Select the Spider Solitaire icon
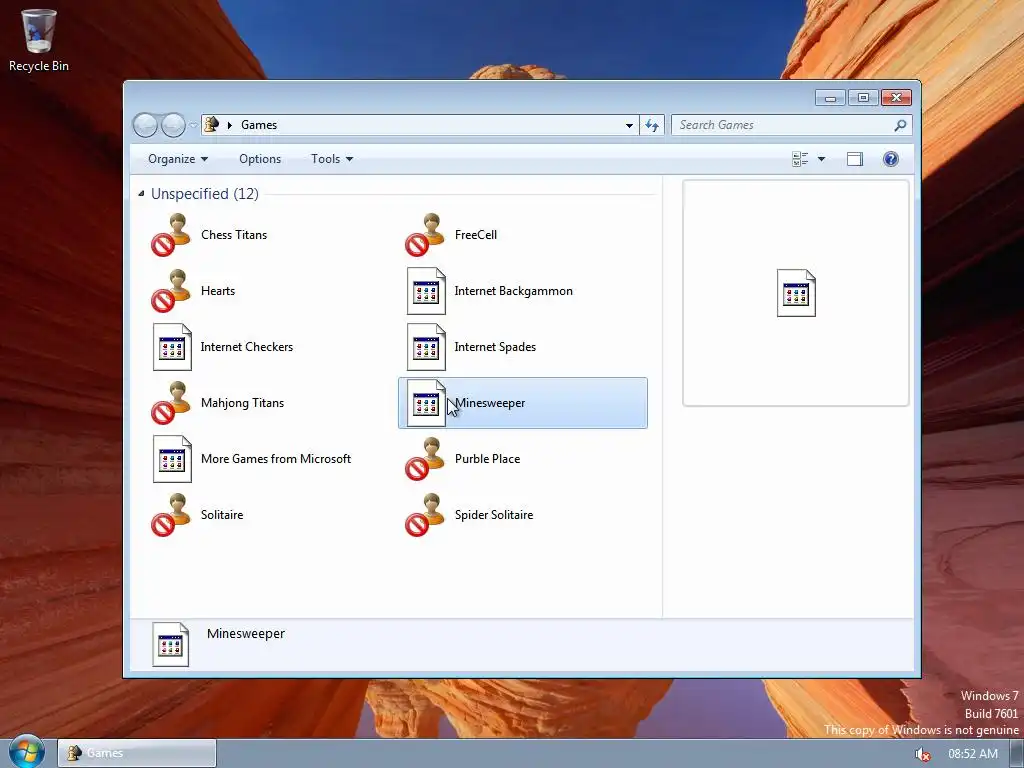 point(426,515)
